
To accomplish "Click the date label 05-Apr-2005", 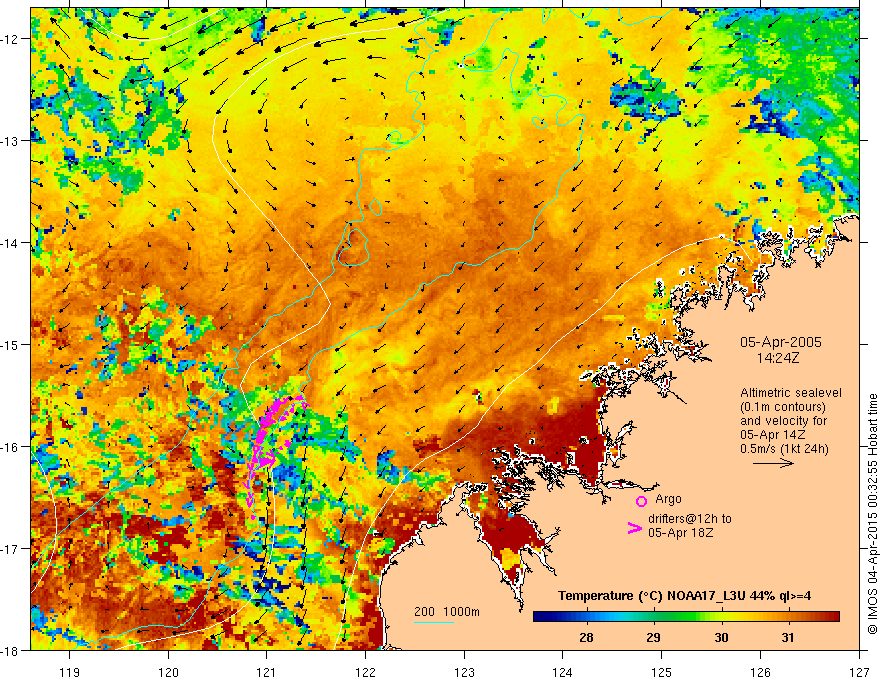I will 781,342.
